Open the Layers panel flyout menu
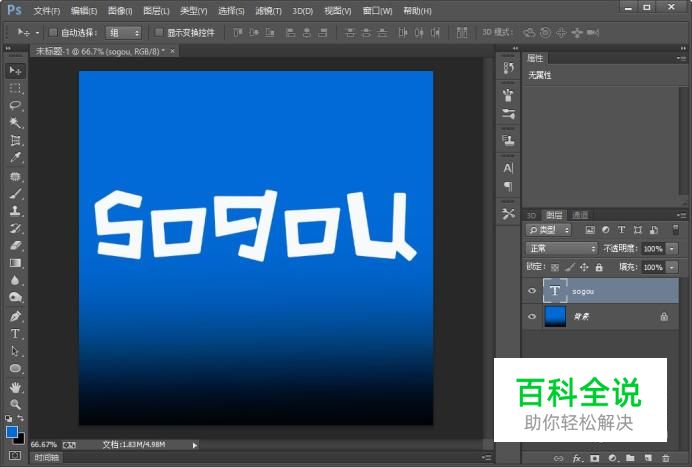This screenshot has width=692, height=467. (x=681, y=215)
